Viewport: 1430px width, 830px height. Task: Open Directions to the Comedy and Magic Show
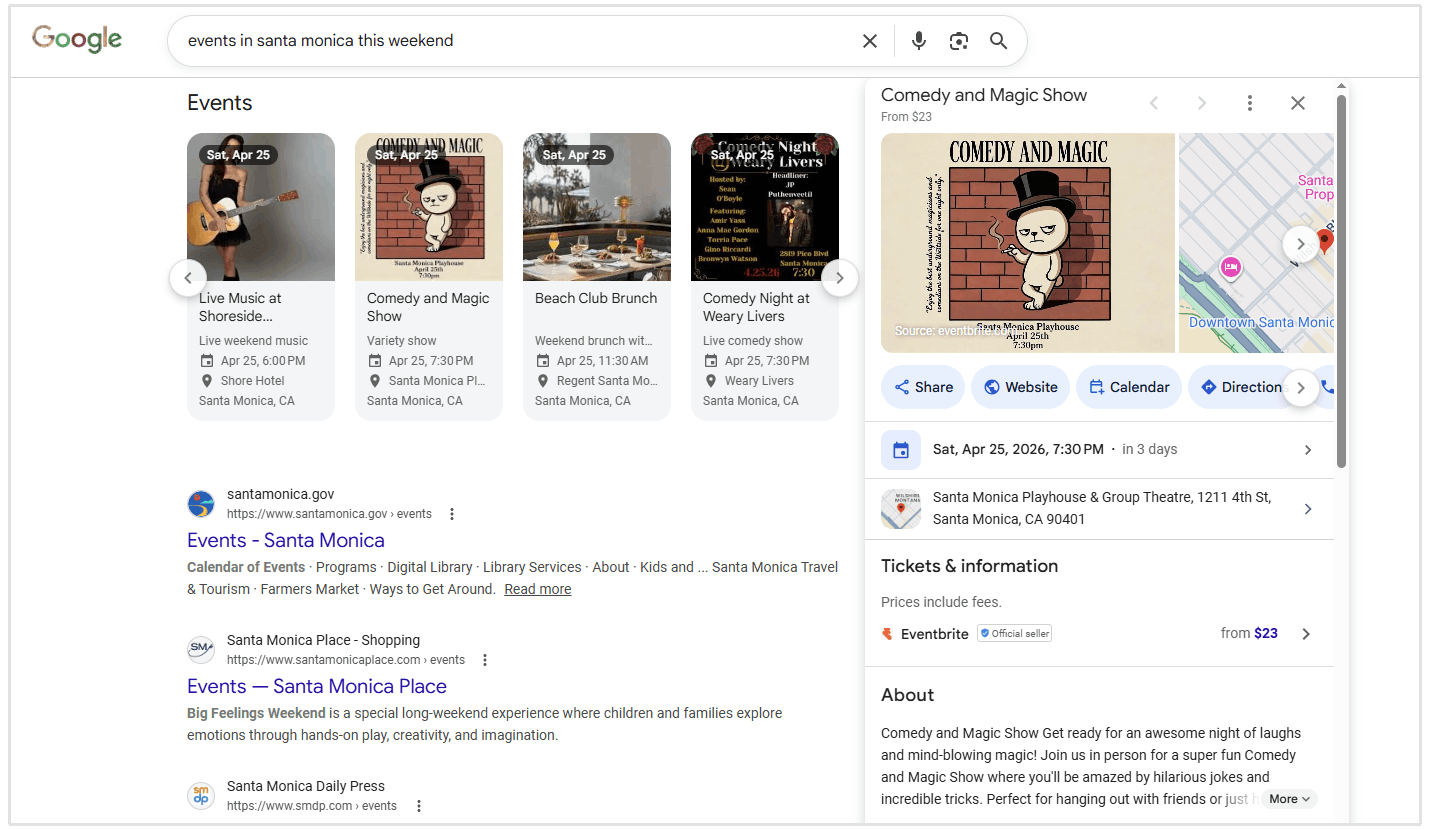tap(1240, 387)
